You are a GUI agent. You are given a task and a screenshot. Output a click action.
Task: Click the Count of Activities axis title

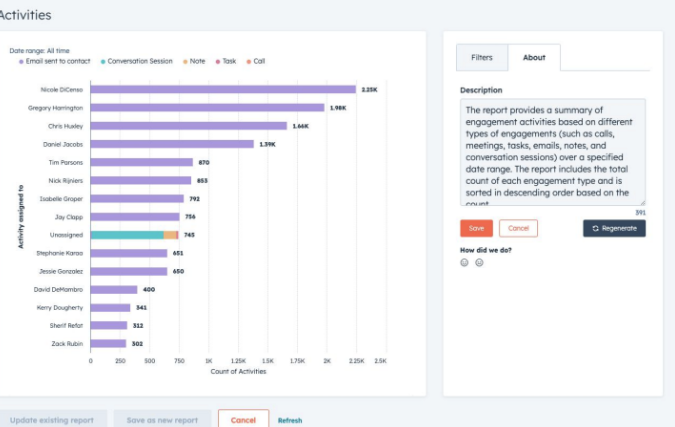(238, 371)
